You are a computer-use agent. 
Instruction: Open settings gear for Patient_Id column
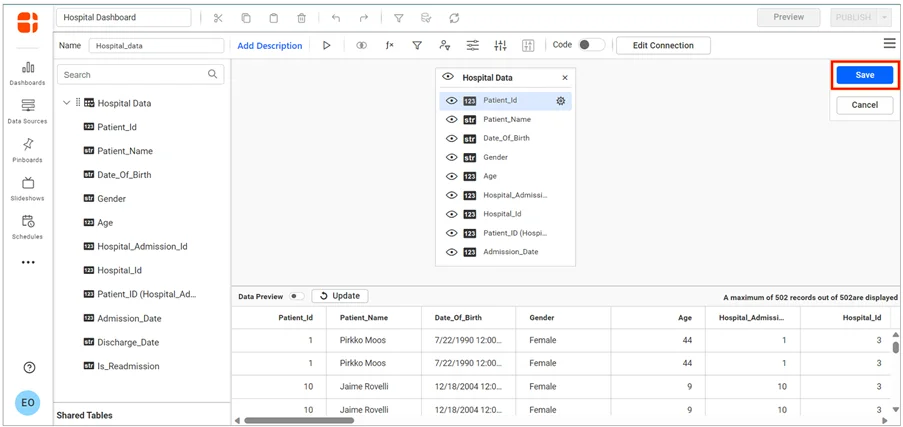561,101
